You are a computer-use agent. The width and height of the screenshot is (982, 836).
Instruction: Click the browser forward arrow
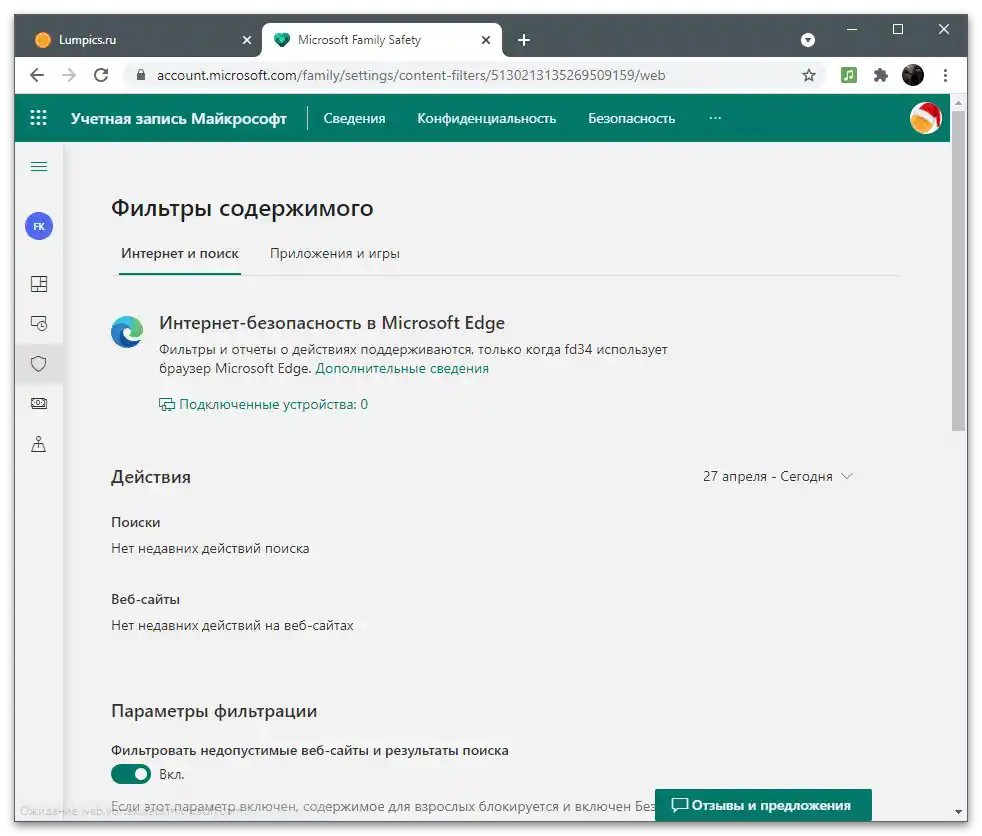(69, 75)
